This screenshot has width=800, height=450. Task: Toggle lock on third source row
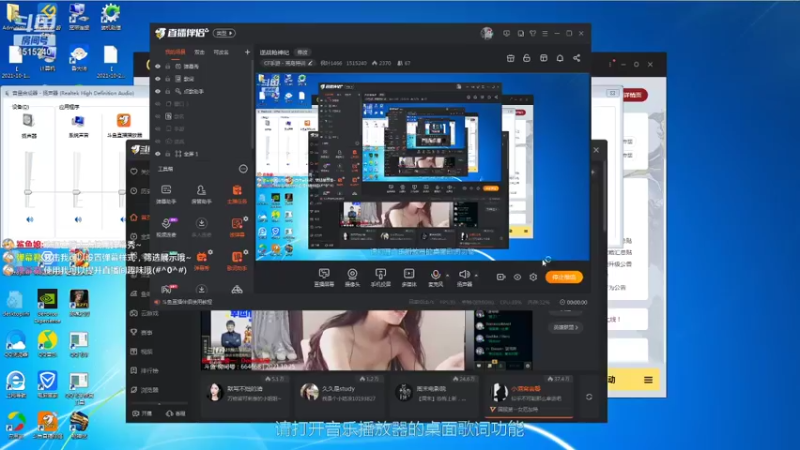coord(167,91)
